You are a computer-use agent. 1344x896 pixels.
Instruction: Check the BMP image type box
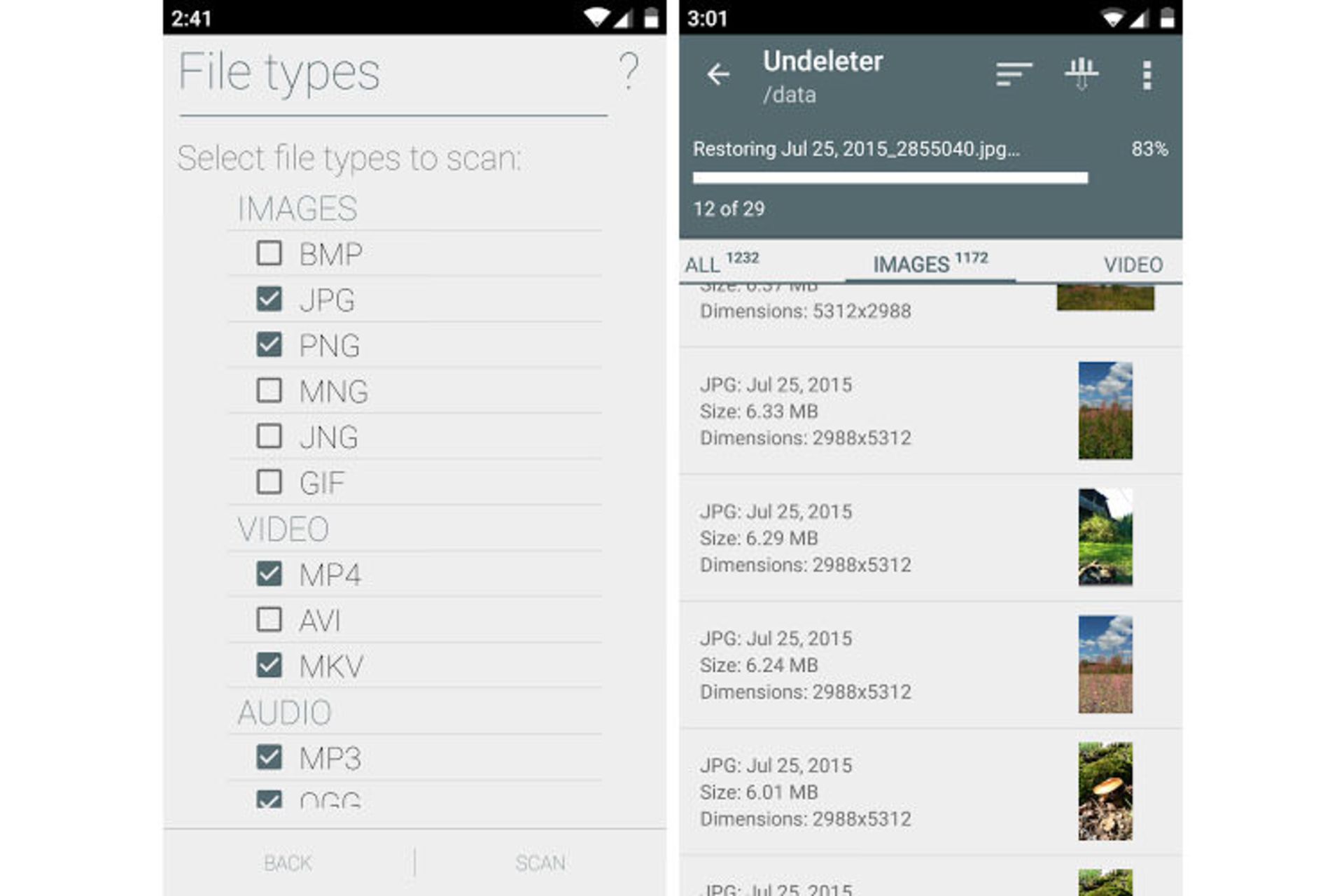pyautogui.click(x=269, y=253)
